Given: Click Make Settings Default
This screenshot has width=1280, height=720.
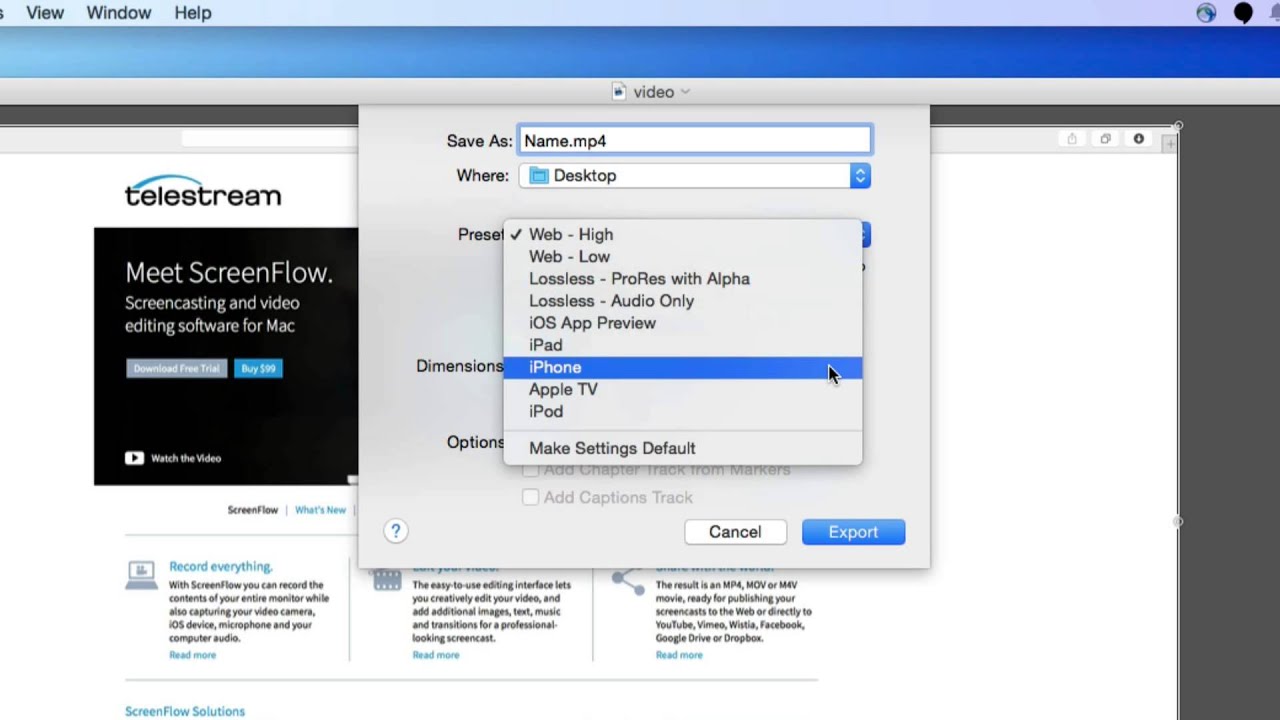Looking at the screenshot, I should coord(682,448).
